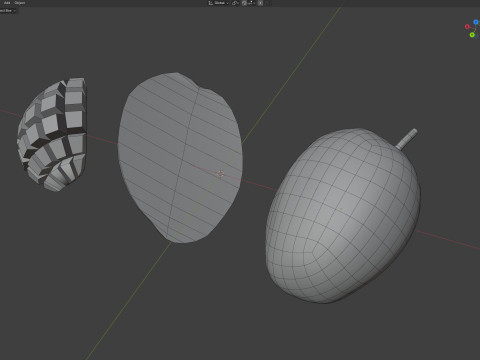
Task: Toggle proportional editing button
Action: [260, 3]
